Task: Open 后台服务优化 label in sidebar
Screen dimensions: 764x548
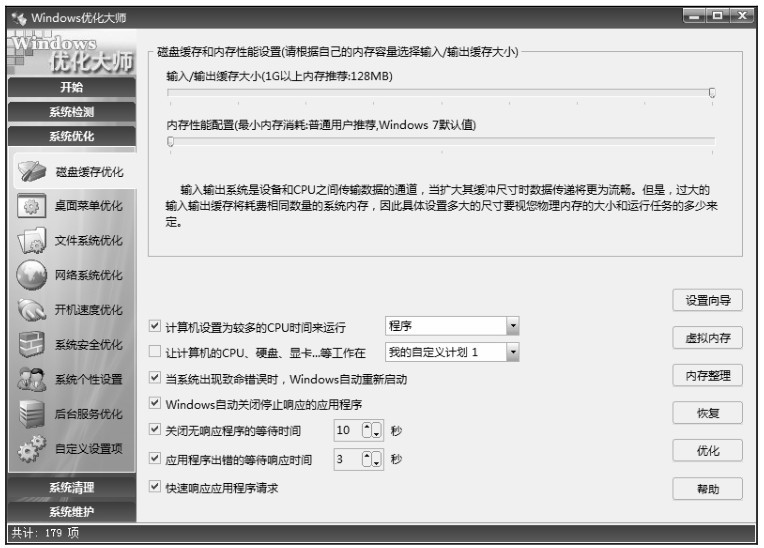Action: coord(88,414)
